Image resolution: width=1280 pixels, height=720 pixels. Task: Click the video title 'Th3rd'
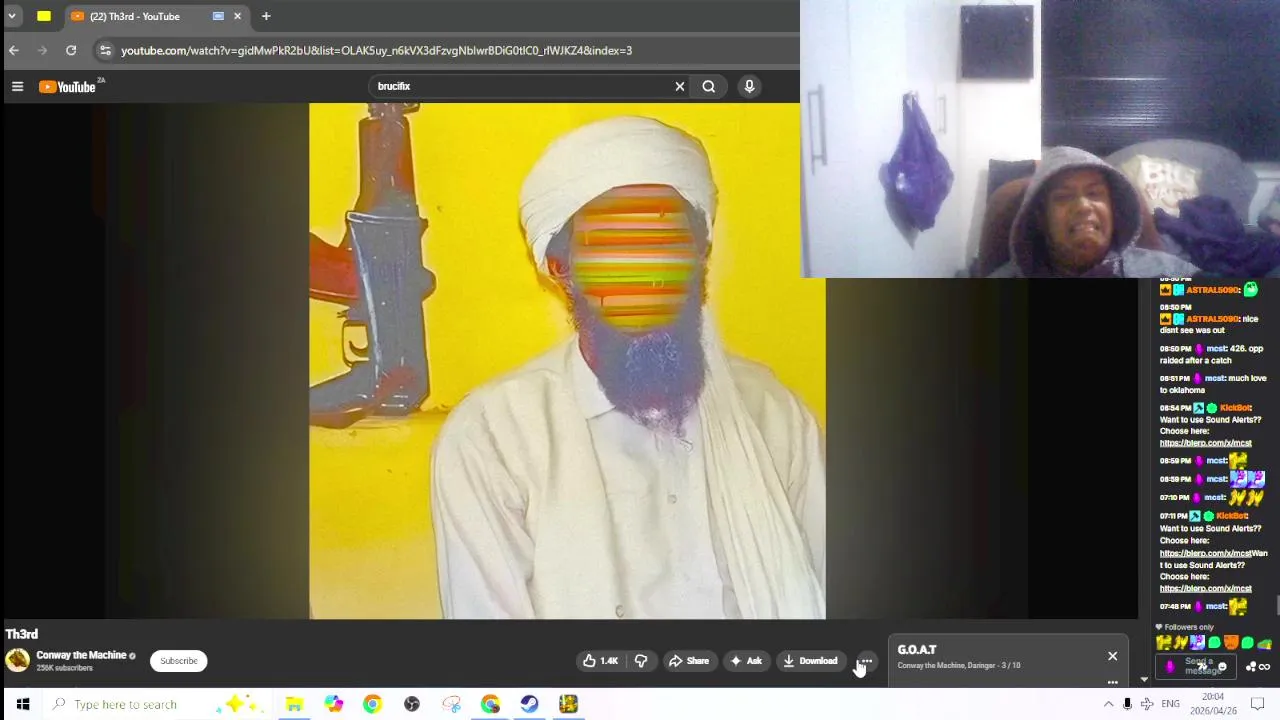point(22,634)
